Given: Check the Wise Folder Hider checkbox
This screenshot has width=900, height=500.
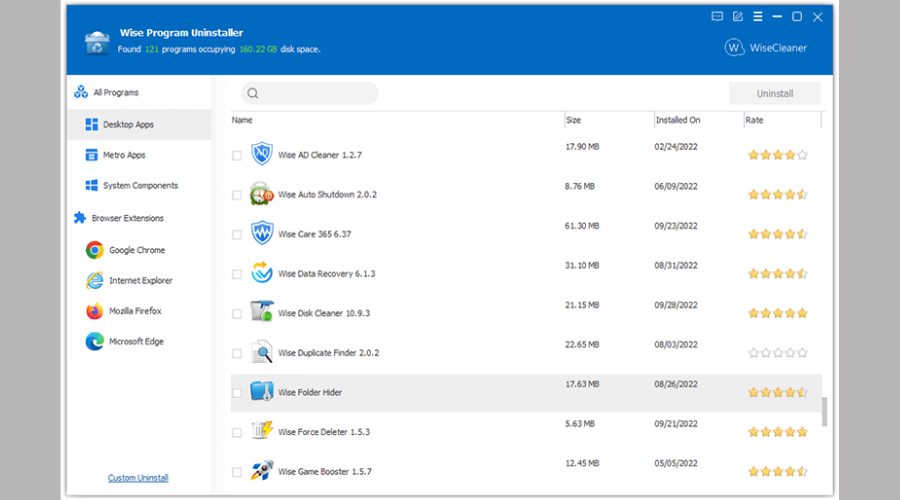Looking at the screenshot, I should 237,393.
